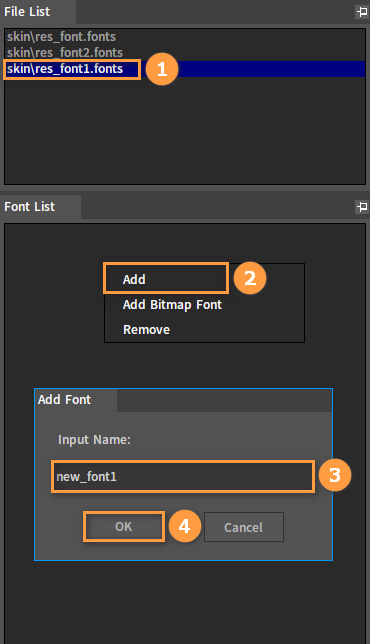Image resolution: width=370 pixels, height=644 pixels.
Task: Dismiss the dialog with Cancel
Action: (x=244, y=527)
